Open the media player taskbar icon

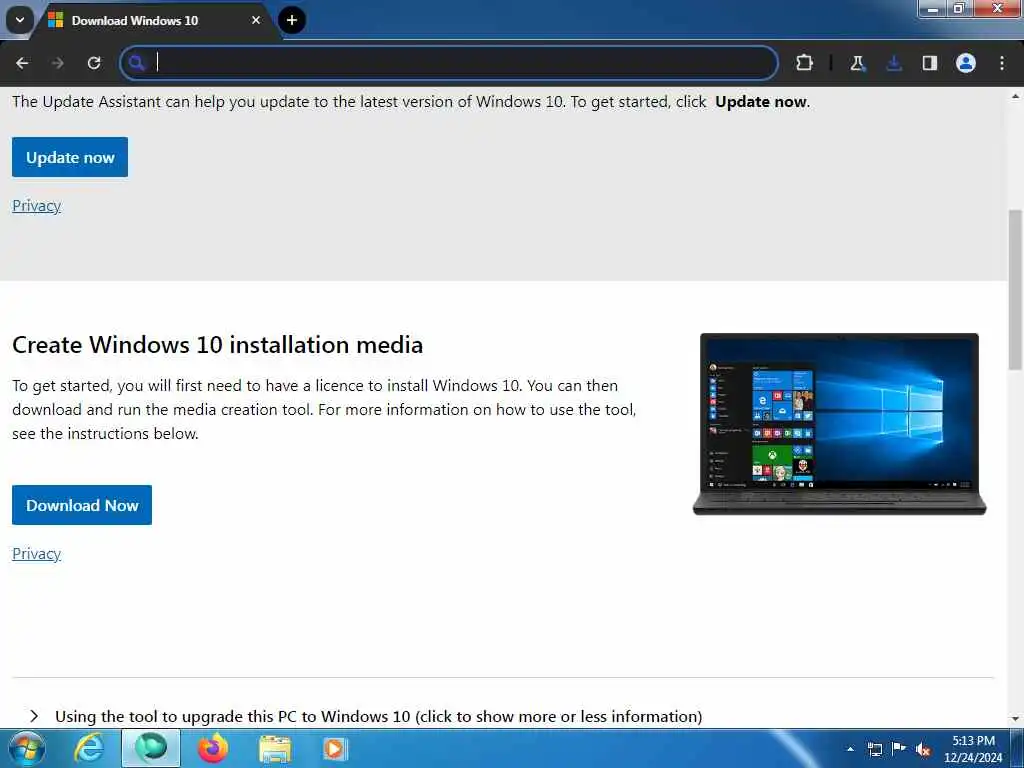click(335, 748)
